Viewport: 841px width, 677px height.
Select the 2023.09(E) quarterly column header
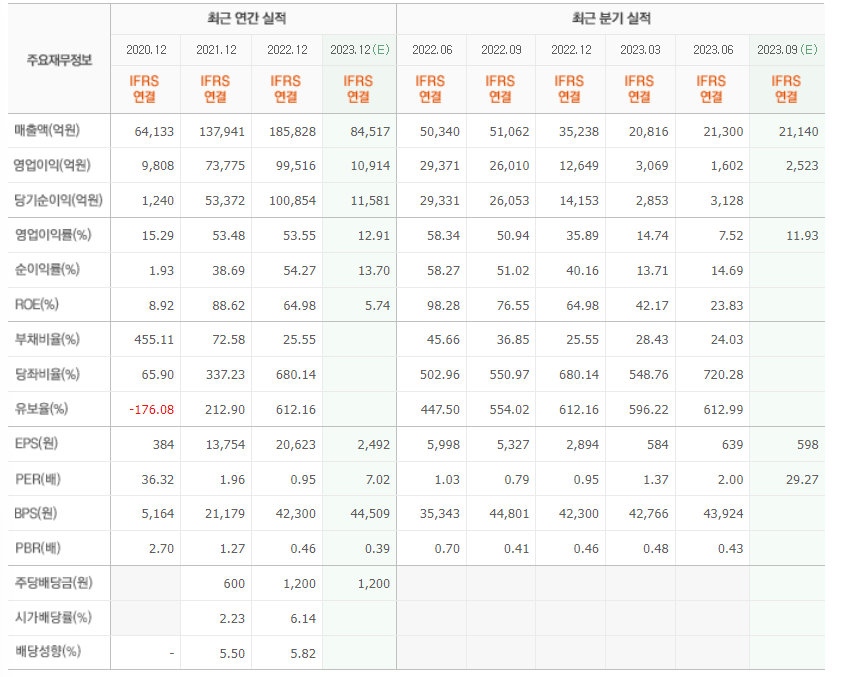(x=786, y=49)
